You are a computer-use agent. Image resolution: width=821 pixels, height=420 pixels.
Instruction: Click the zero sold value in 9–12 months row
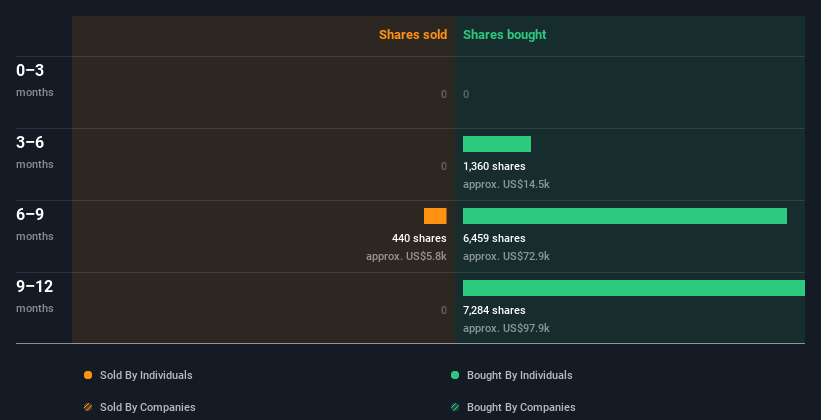pyautogui.click(x=444, y=311)
